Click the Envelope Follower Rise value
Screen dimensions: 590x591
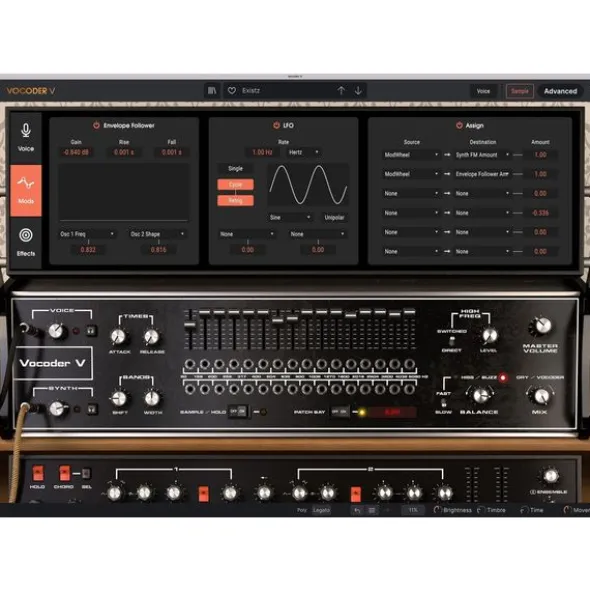124,152
